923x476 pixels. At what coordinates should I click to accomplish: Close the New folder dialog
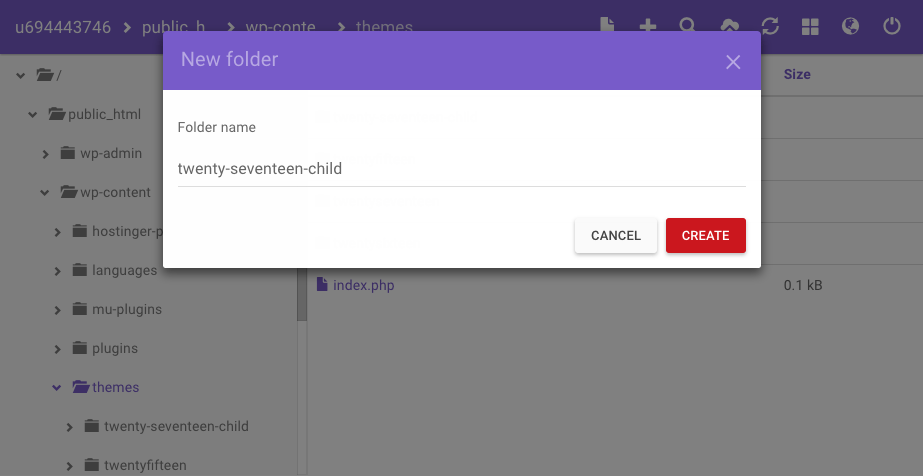733,62
